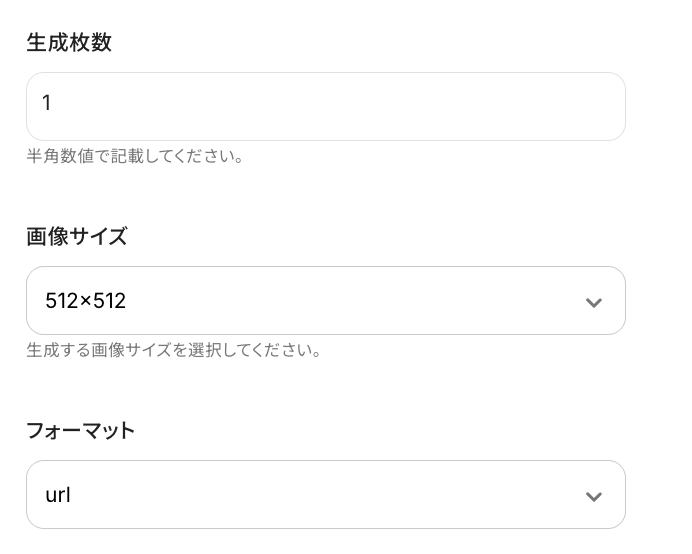Click the value 1 in 生成枚数
Image resolution: width=692 pixels, height=554 pixels.
point(47,103)
